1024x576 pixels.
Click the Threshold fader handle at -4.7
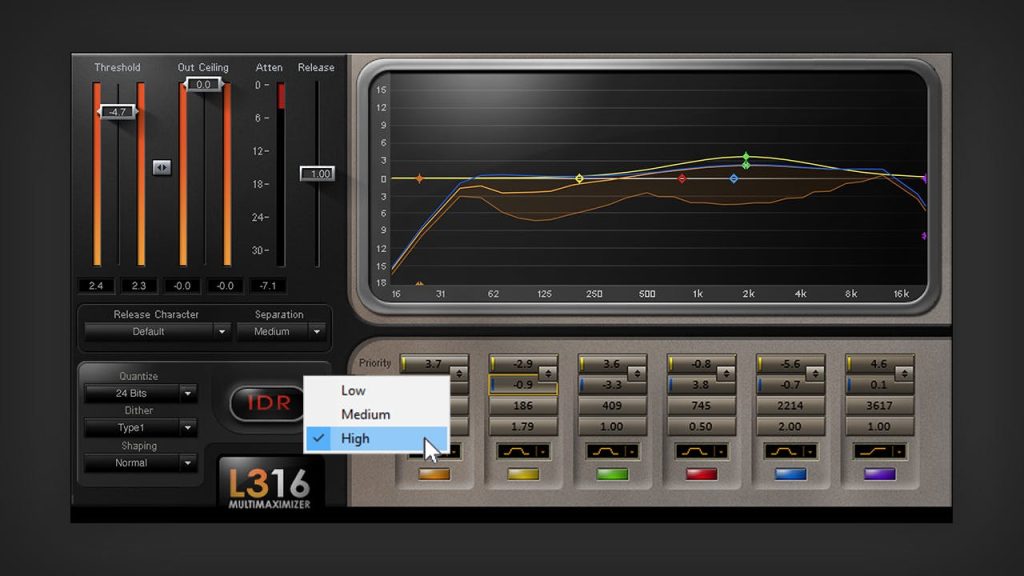(118, 110)
